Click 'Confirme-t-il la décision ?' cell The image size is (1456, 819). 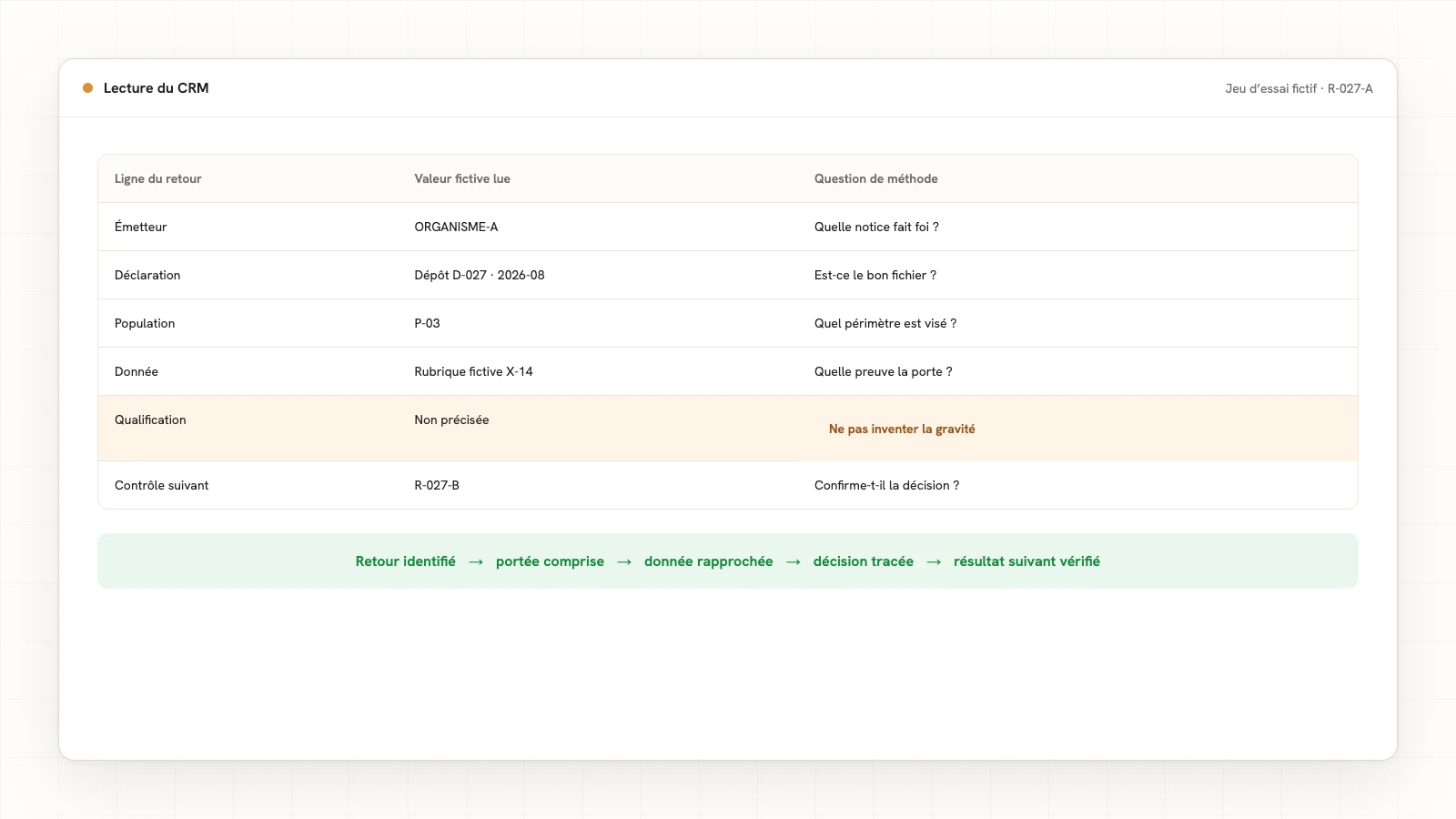pos(887,485)
